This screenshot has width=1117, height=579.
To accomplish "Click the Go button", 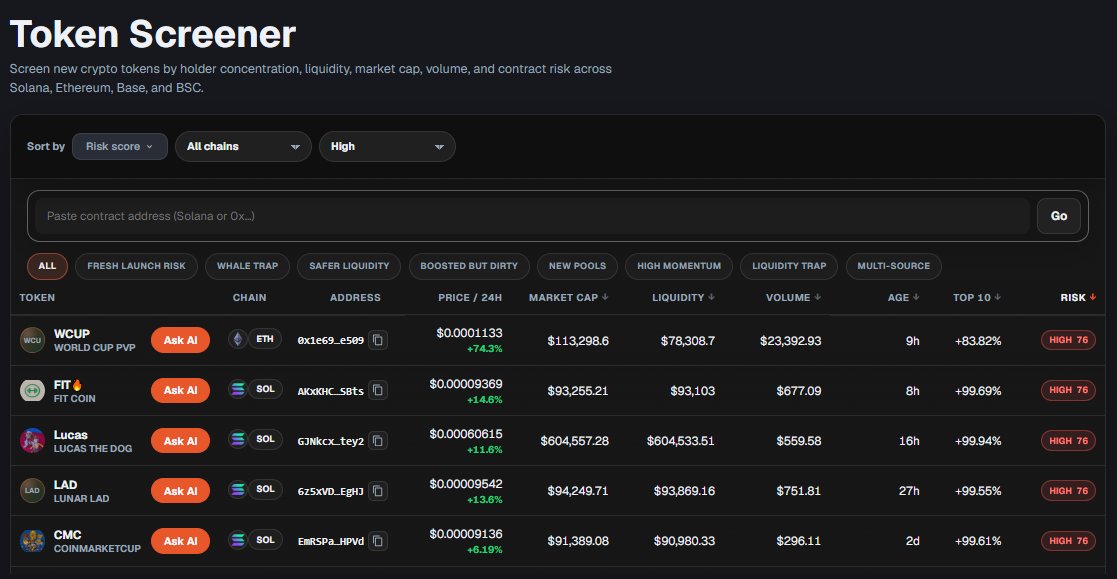I will click(1059, 216).
